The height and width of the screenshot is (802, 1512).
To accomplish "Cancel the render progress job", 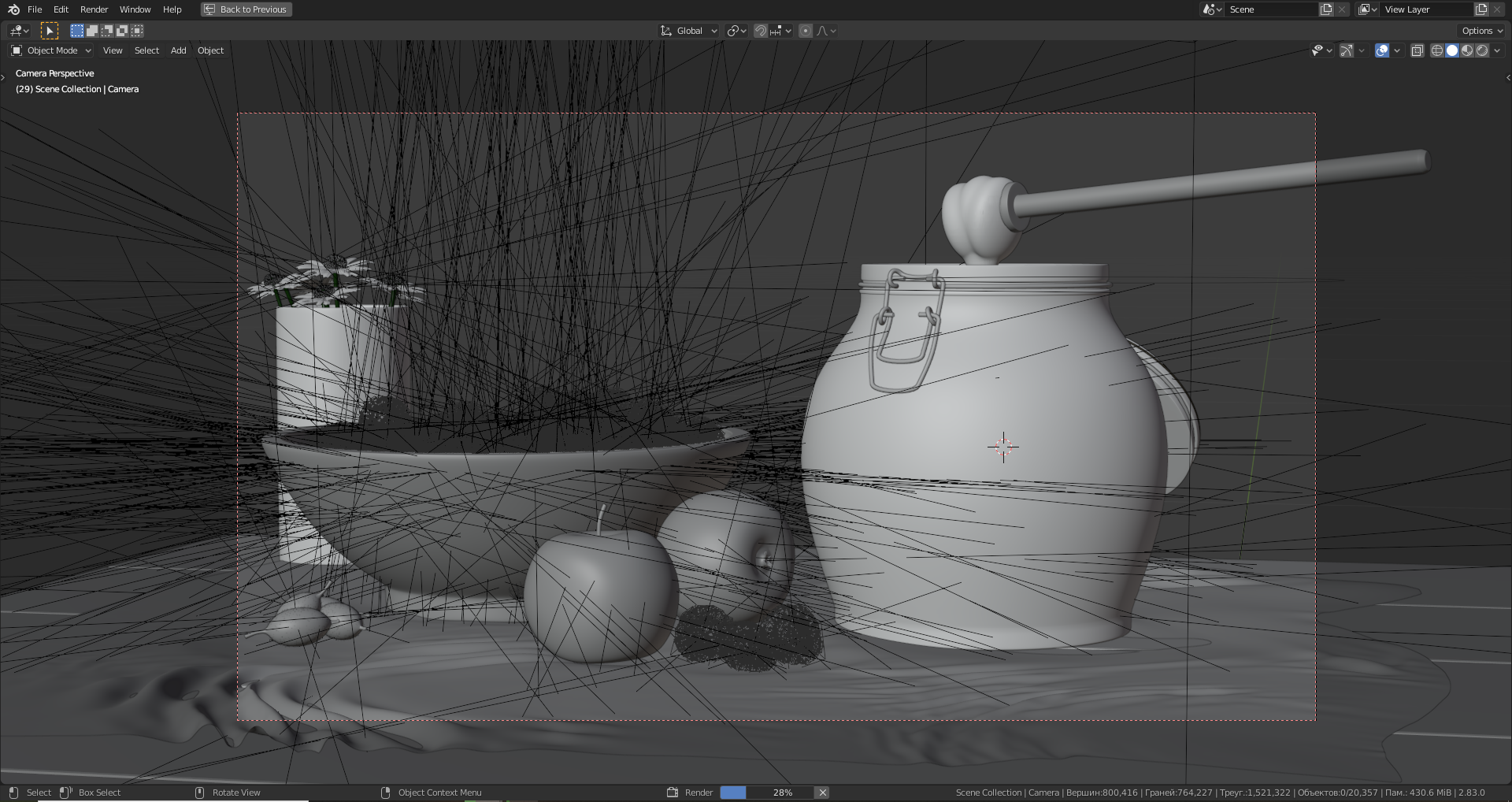I will [x=822, y=793].
